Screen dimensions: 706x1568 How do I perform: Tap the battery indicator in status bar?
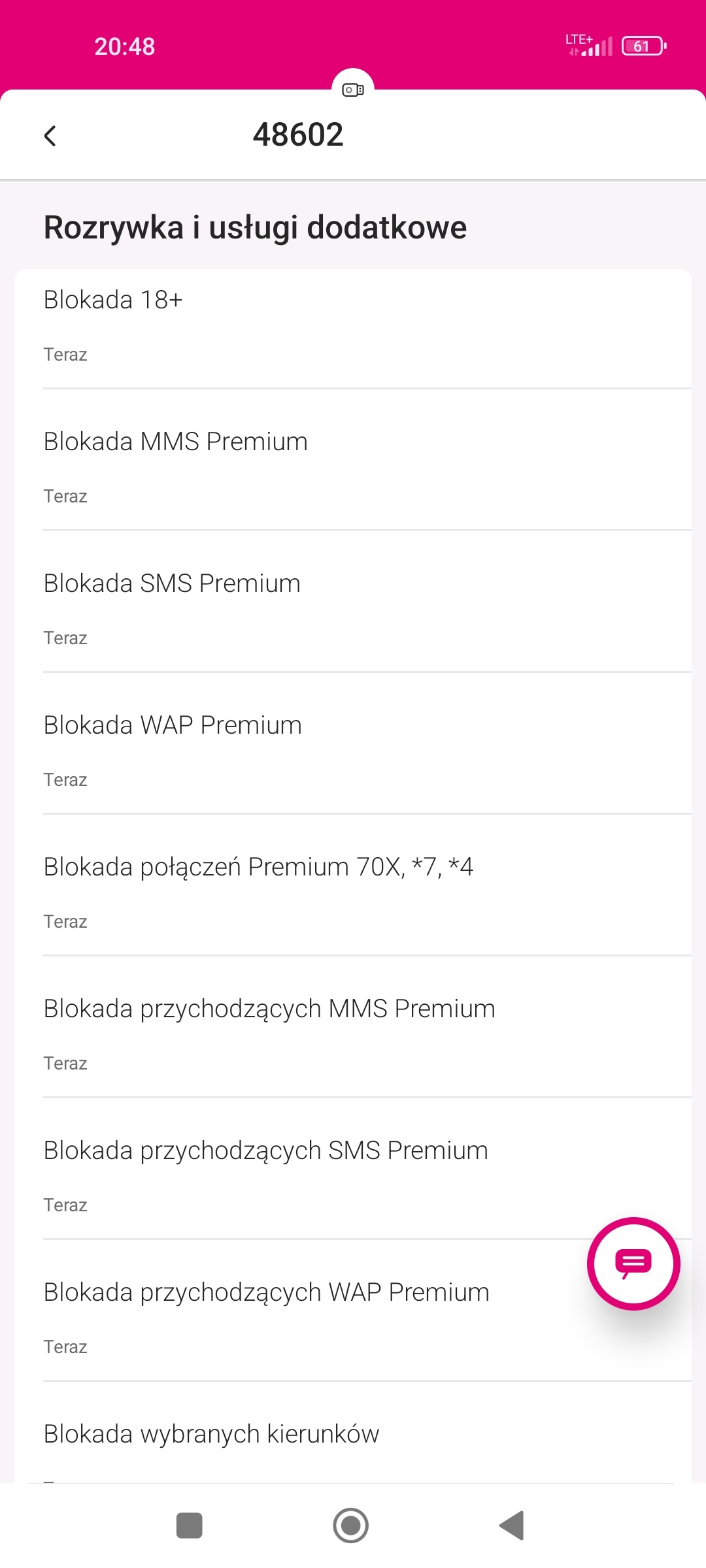pos(643,46)
